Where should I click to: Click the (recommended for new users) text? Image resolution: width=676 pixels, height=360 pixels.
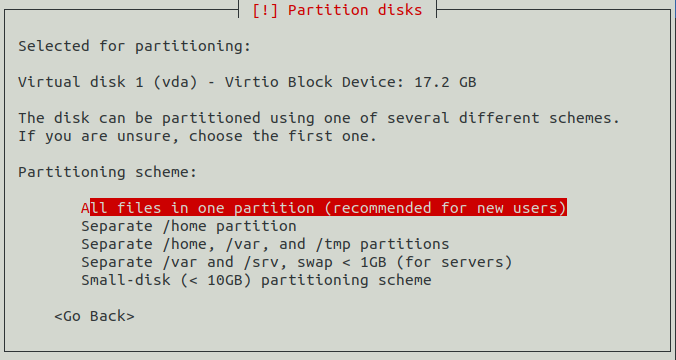tap(445, 208)
